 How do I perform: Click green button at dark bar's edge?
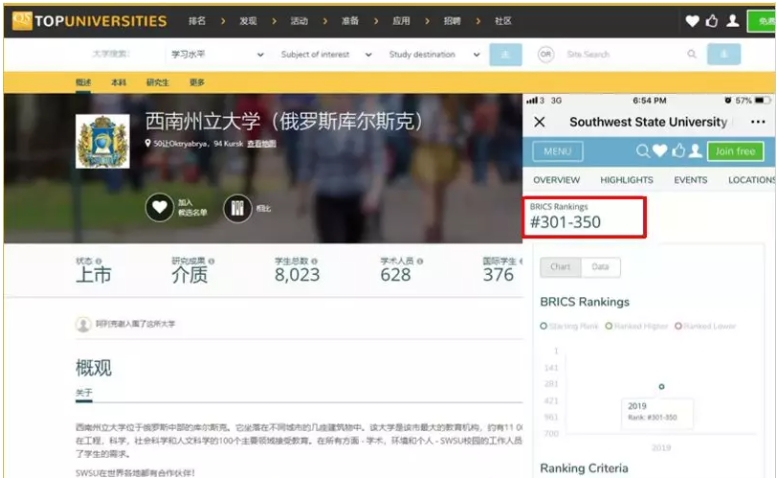pyautogui.click(x=761, y=21)
